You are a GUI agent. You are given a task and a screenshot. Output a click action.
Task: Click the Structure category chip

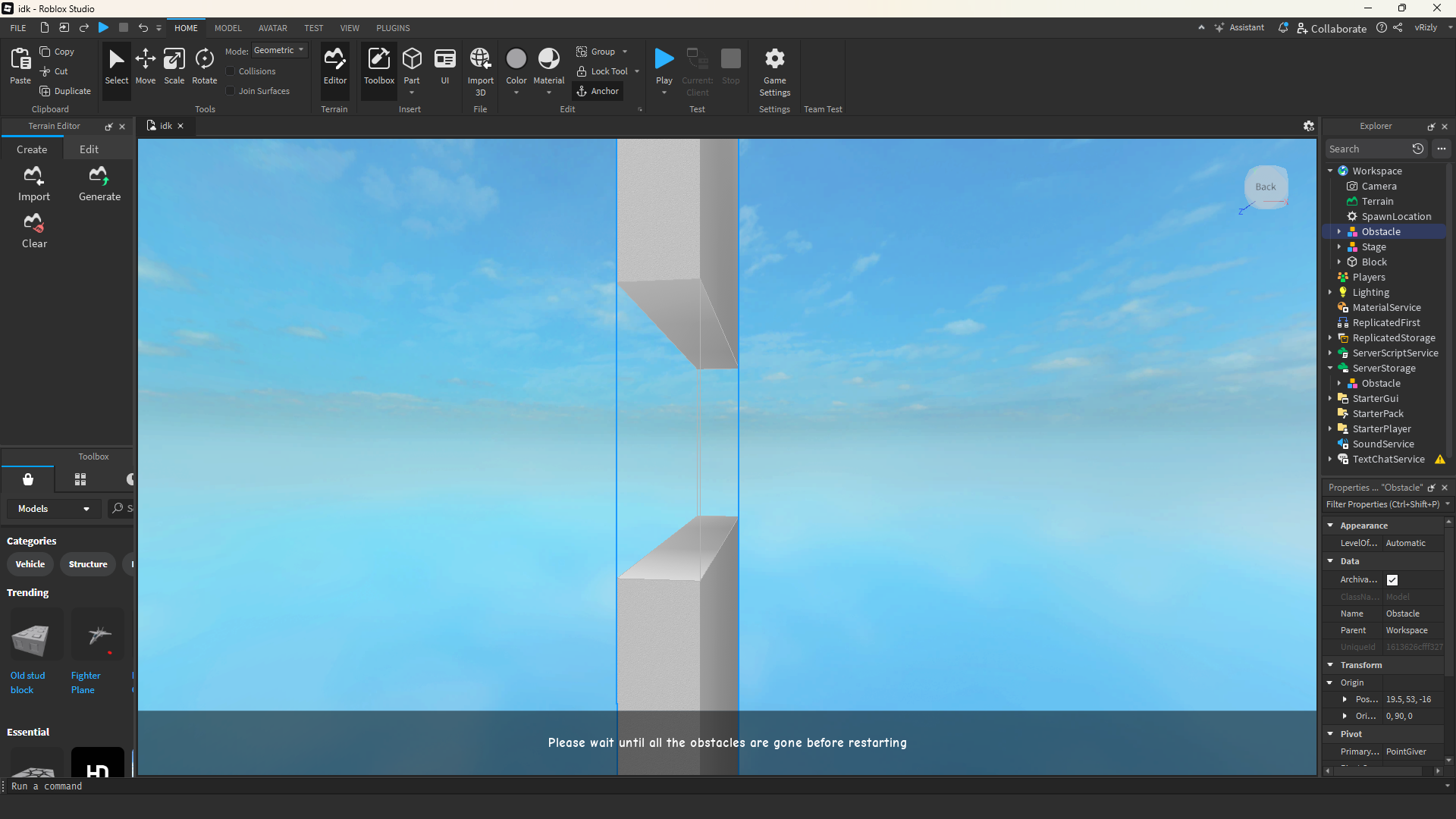point(88,564)
